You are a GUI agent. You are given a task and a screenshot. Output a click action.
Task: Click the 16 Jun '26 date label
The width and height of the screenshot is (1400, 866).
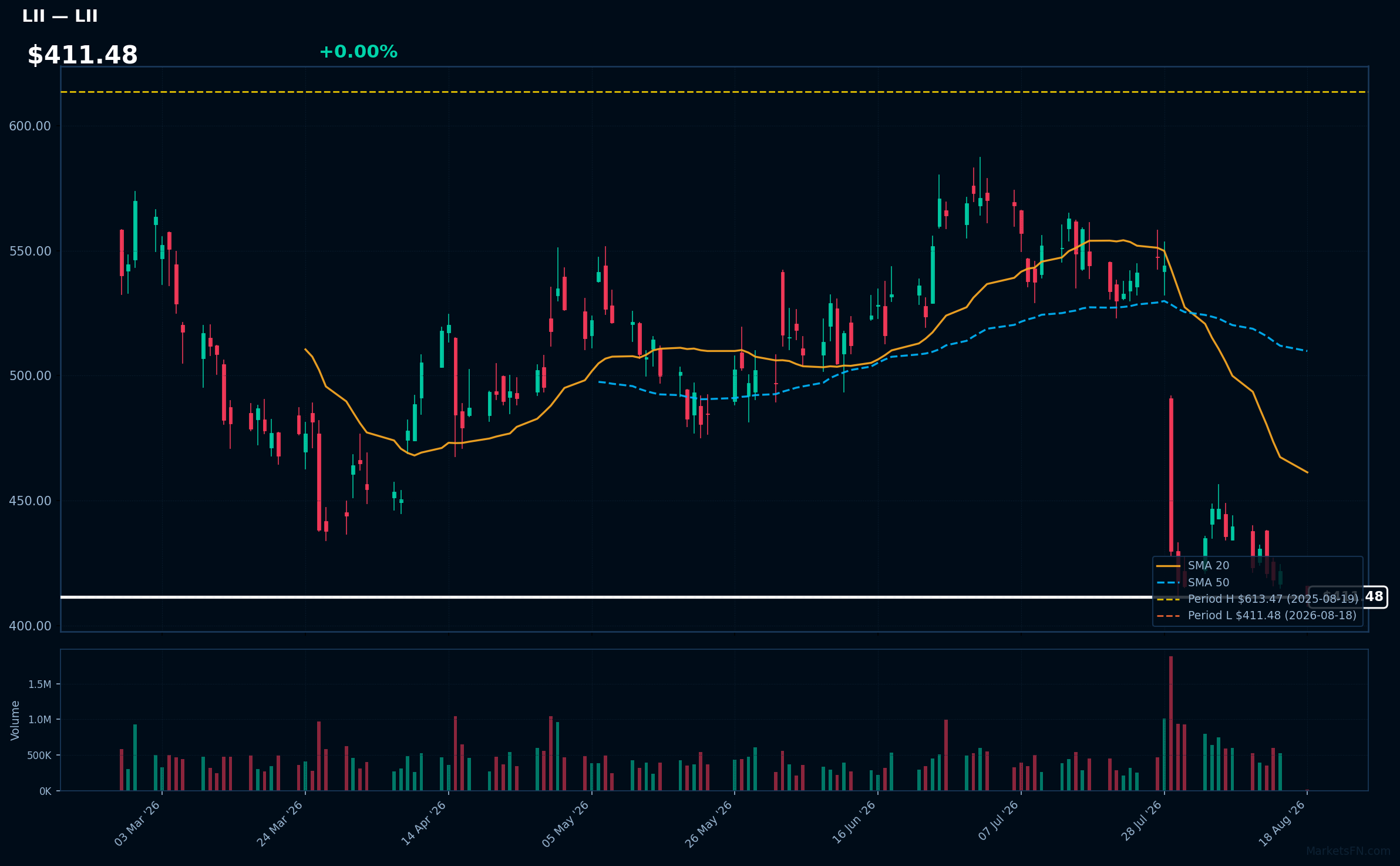pyautogui.click(x=854, y=823)
